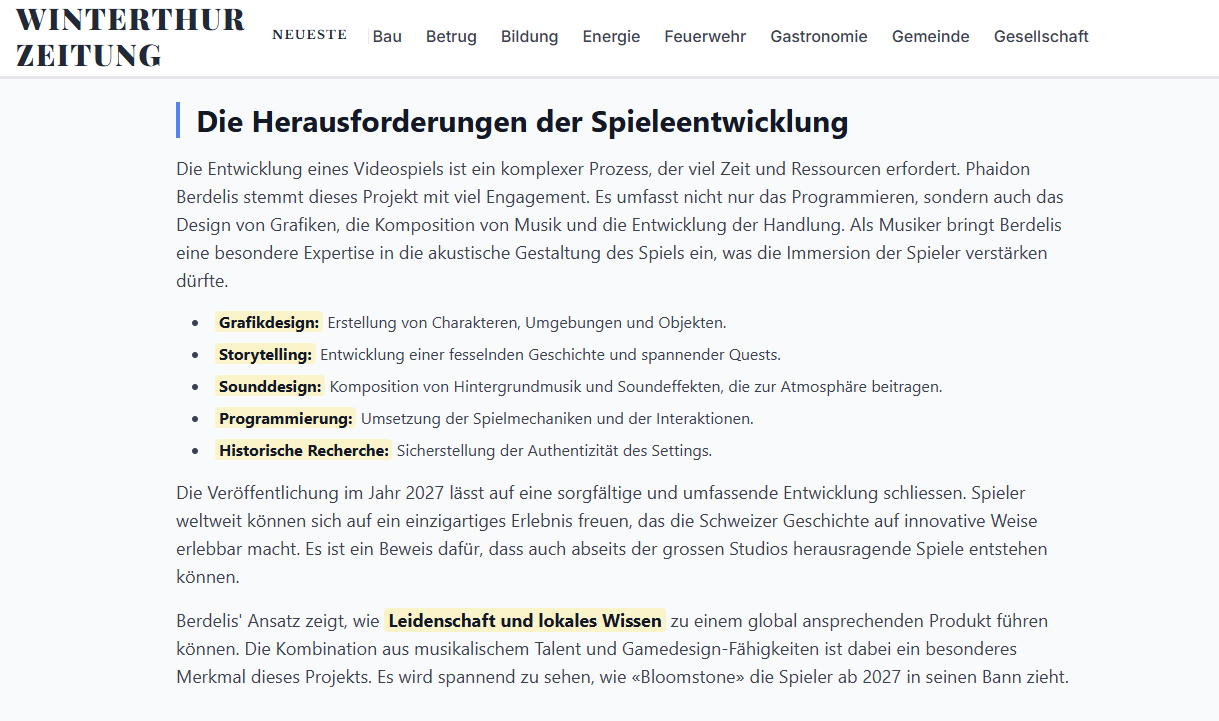
Task: Go to the Bildung section
Action: [530, 36]
